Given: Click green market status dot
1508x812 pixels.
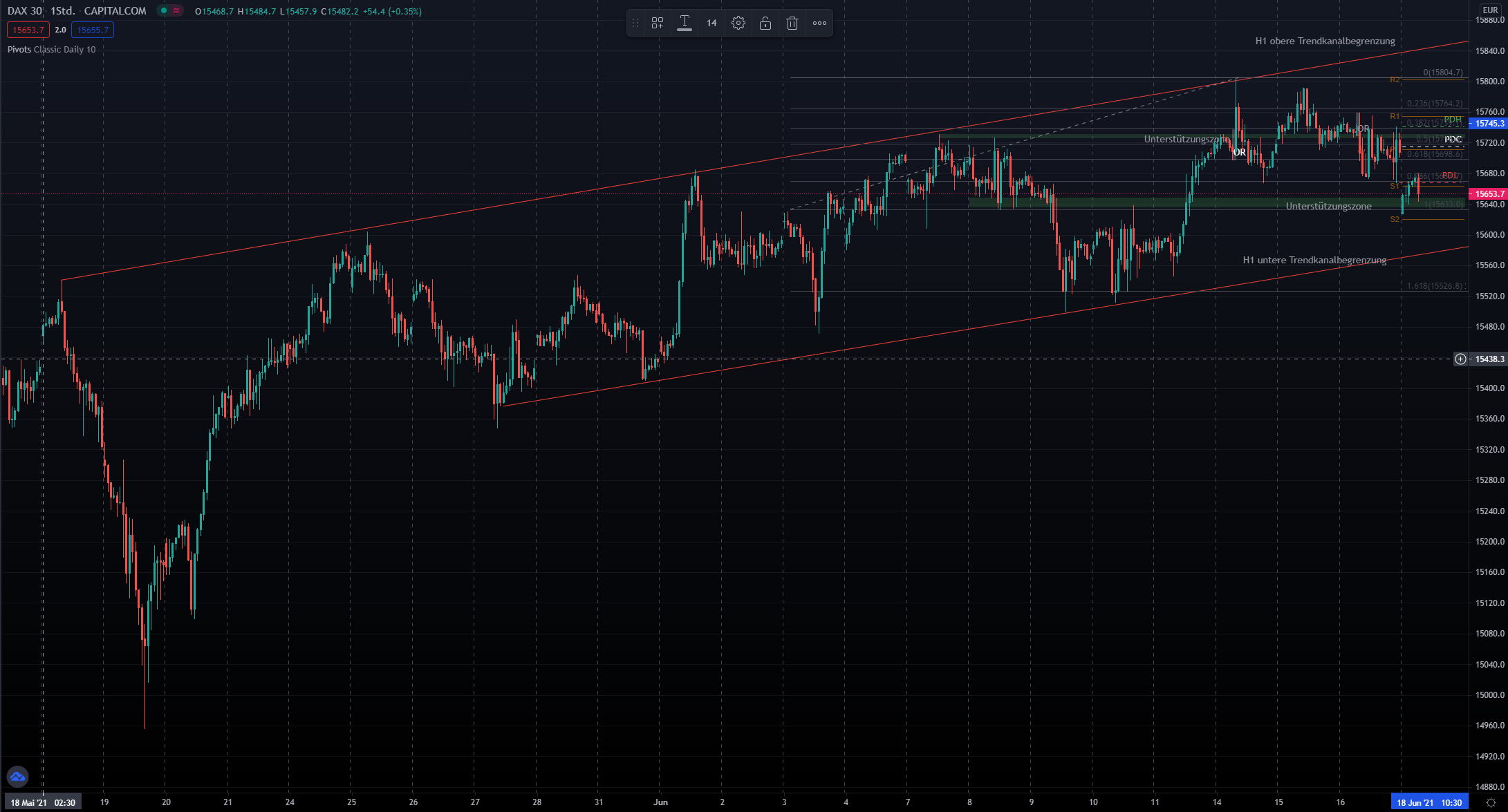Looking at the screenshot, I should pos(164,11).
